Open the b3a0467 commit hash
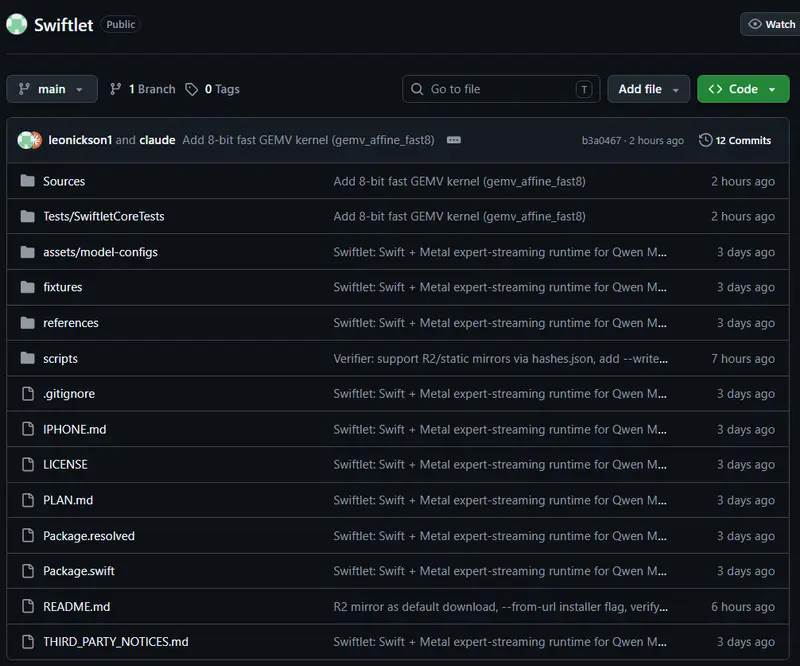 602,140
